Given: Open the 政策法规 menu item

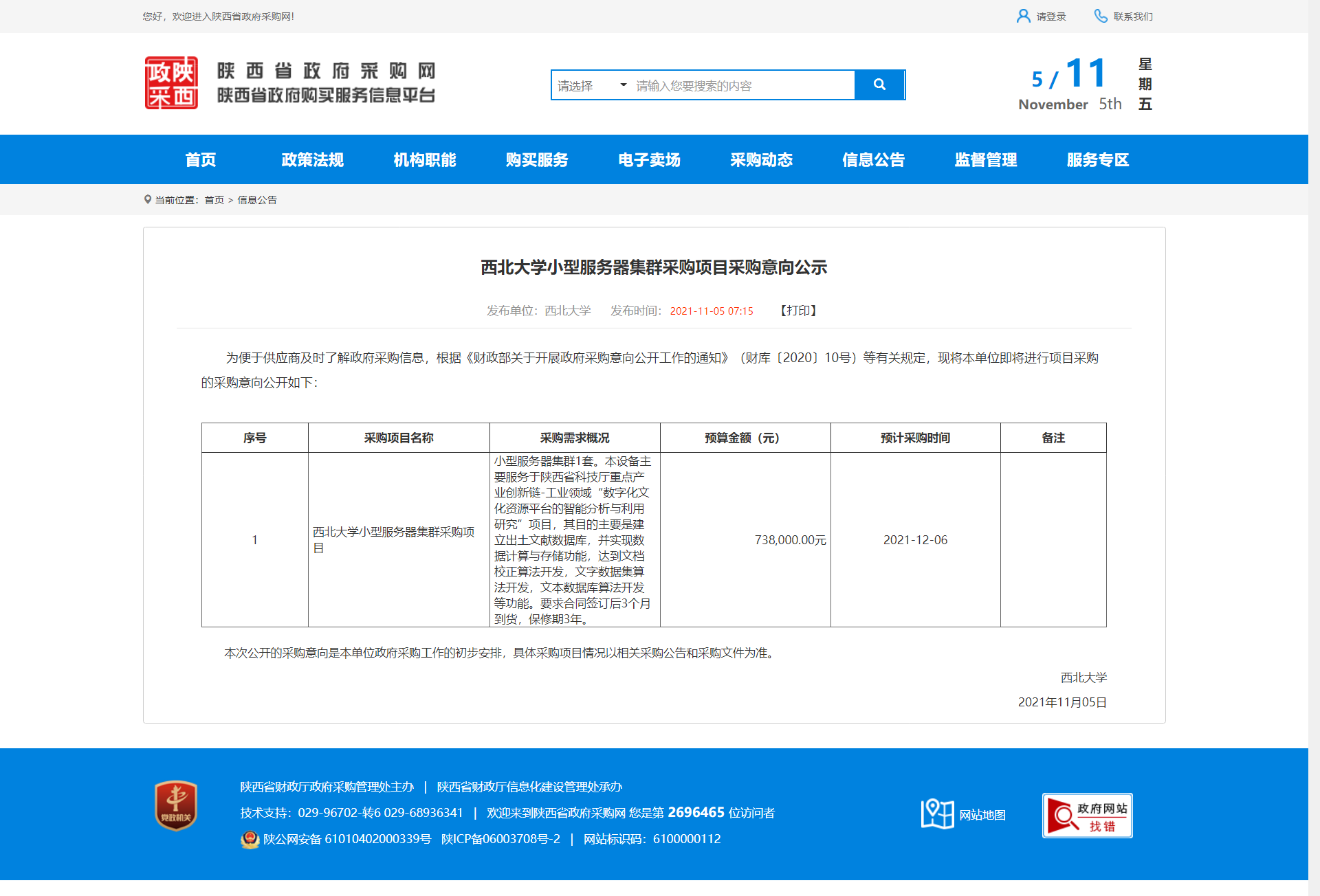Looking at the screenshot, I should coord(312,160).
